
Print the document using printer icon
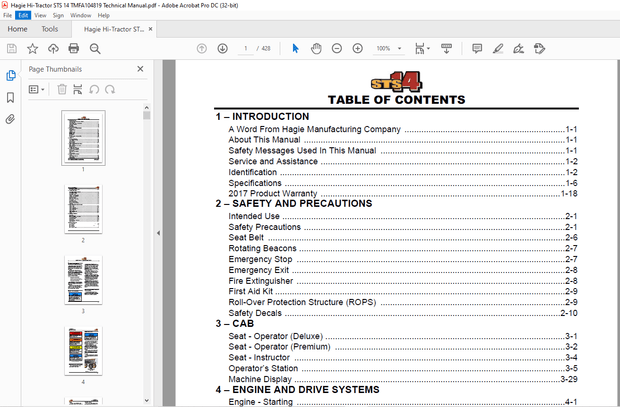pyautogui.click(x=74, y=49)
